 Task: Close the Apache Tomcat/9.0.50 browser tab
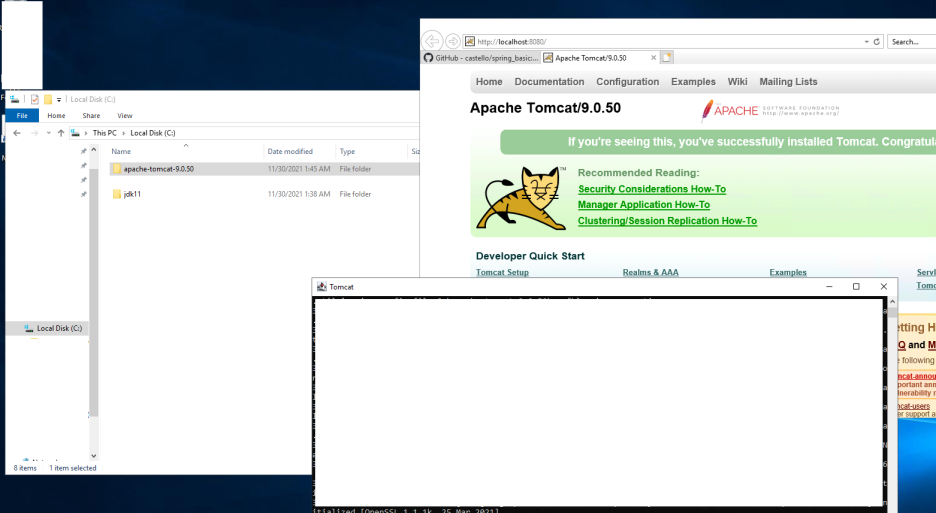[654, 58]
